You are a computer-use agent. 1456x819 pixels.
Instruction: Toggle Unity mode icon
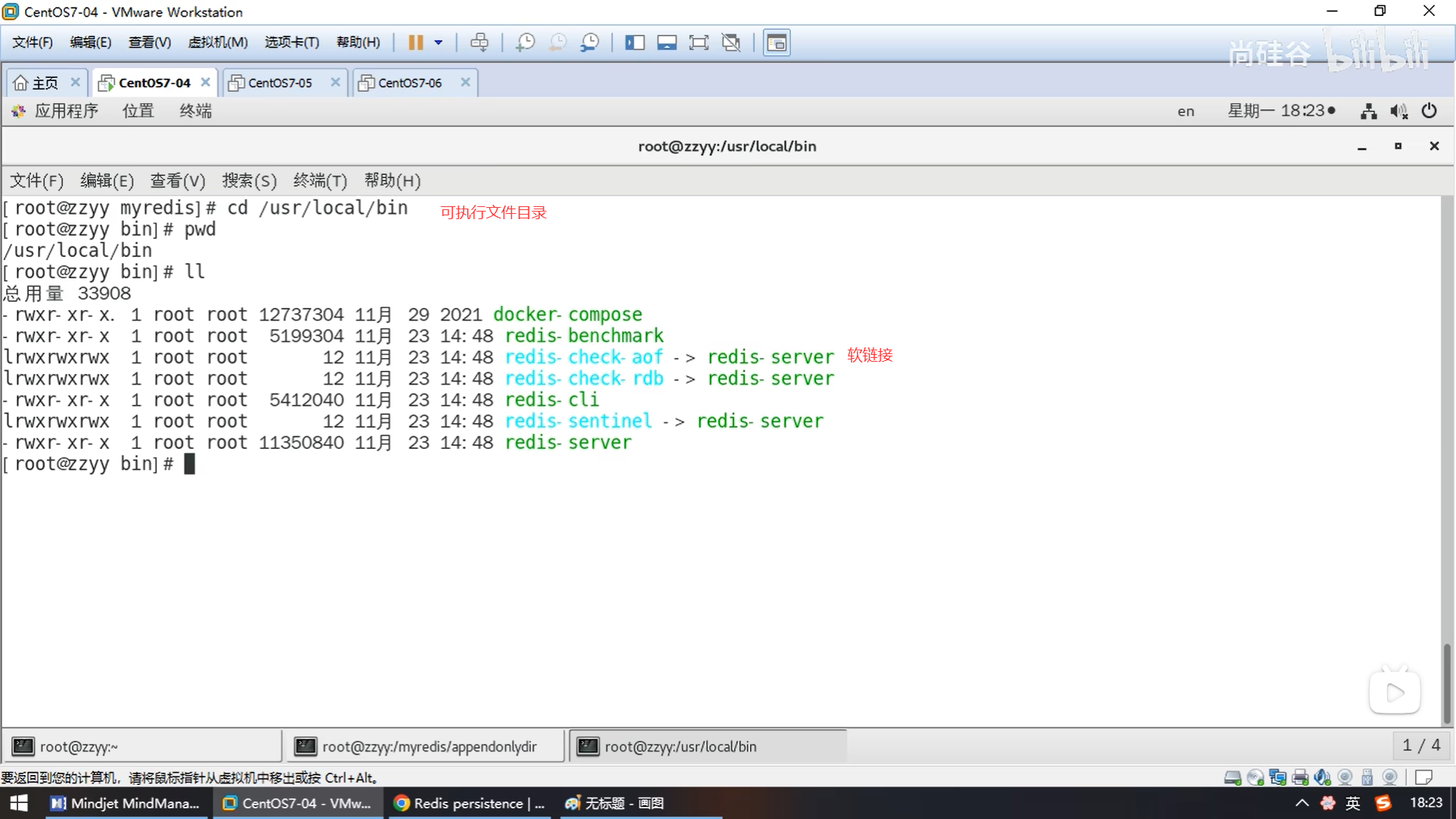[731, 42]
